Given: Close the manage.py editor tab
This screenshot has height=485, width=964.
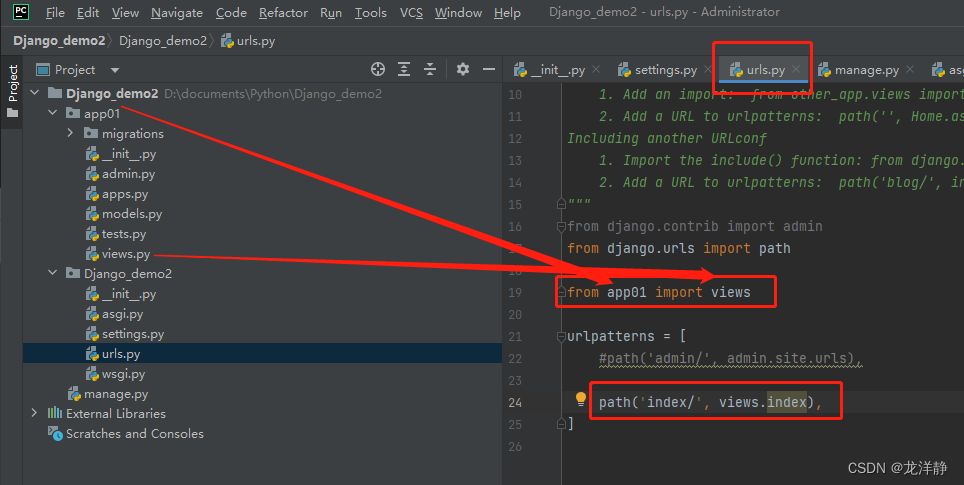Looking at the screenshot, I should pos(910,69).
